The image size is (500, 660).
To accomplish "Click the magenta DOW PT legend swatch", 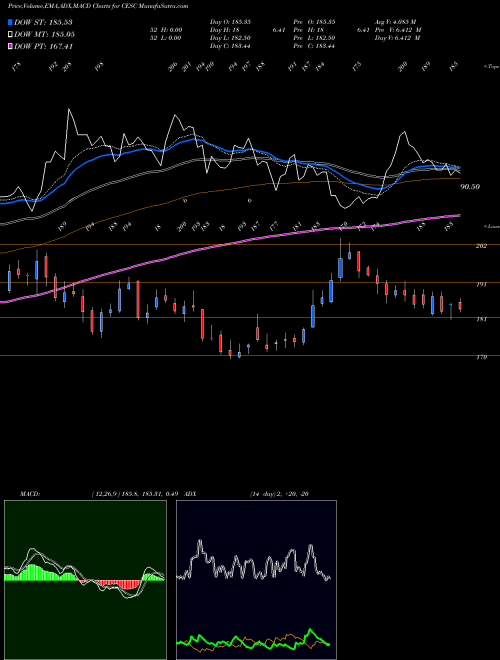I will coord(10,46).
